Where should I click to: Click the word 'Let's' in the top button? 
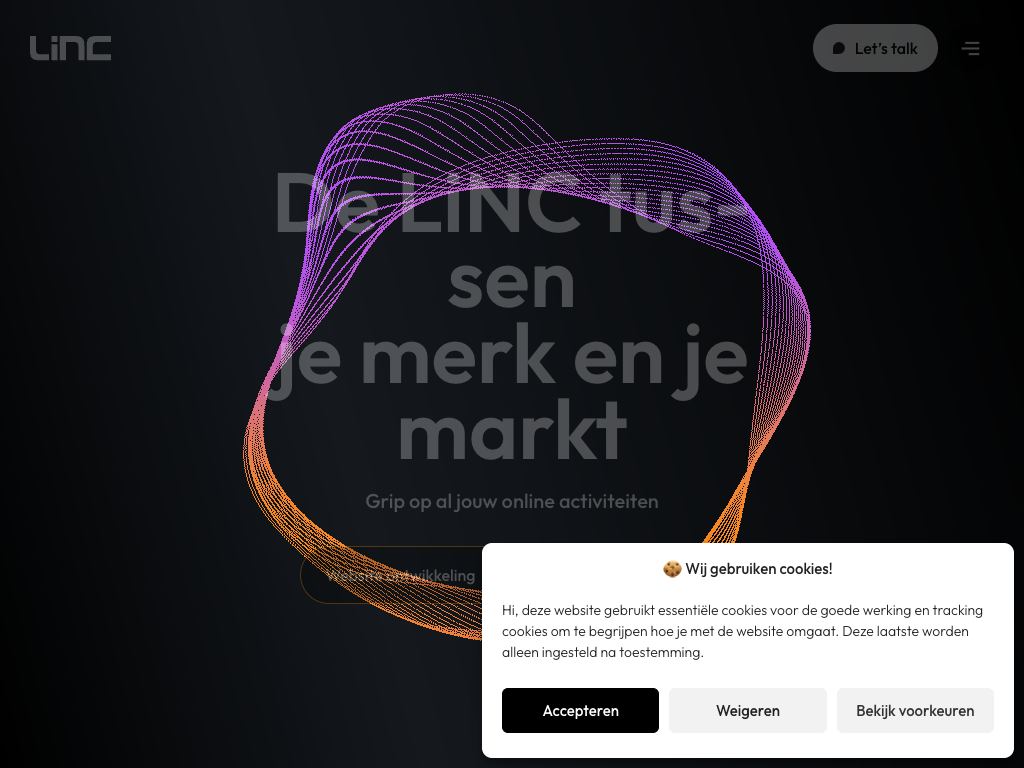[x=871, y=48]
